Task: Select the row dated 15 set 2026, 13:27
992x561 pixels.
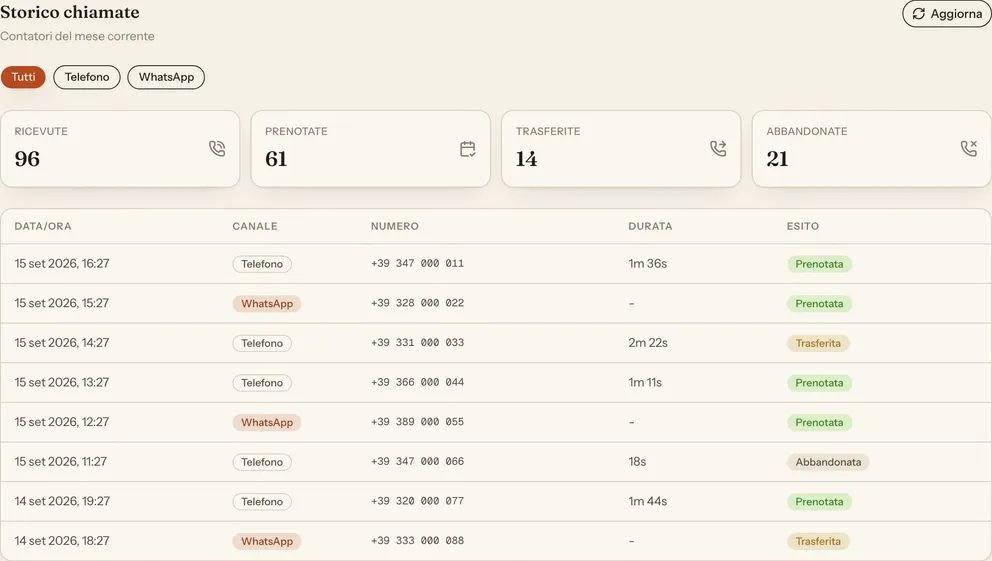Action: (496, 383)
